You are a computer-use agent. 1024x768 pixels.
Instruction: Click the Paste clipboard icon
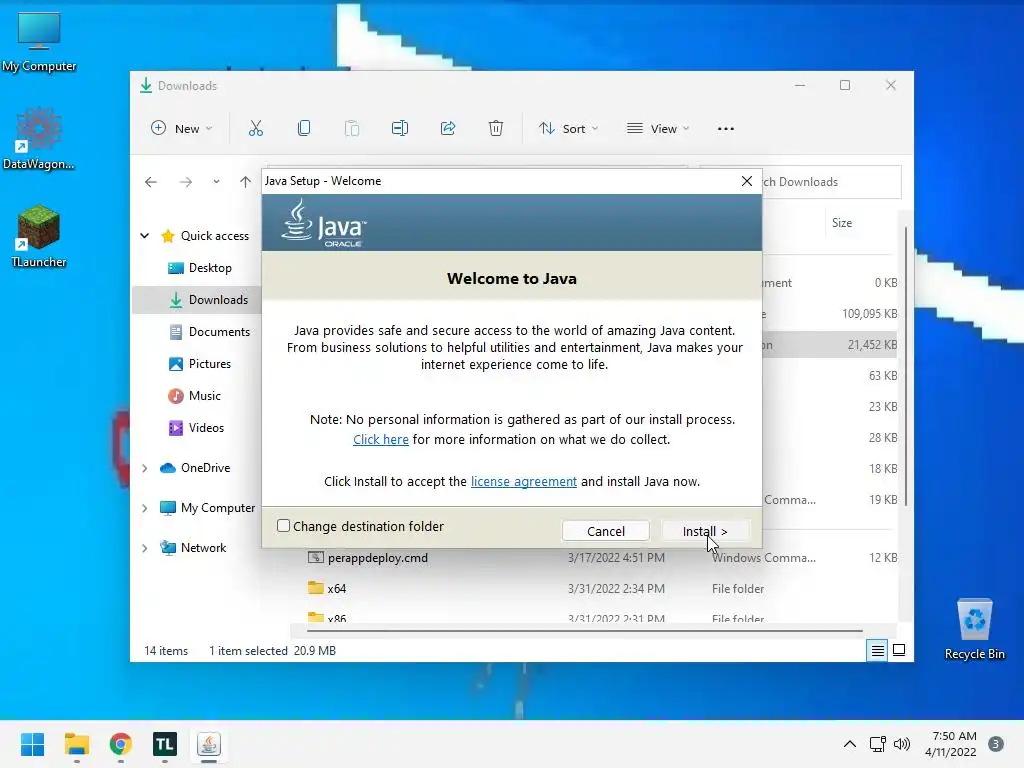tap(352, 129)
